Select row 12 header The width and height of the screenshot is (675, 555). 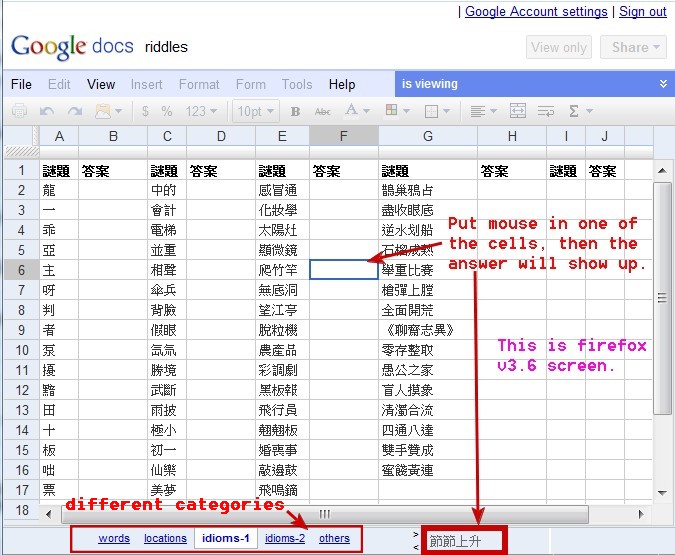22,390
